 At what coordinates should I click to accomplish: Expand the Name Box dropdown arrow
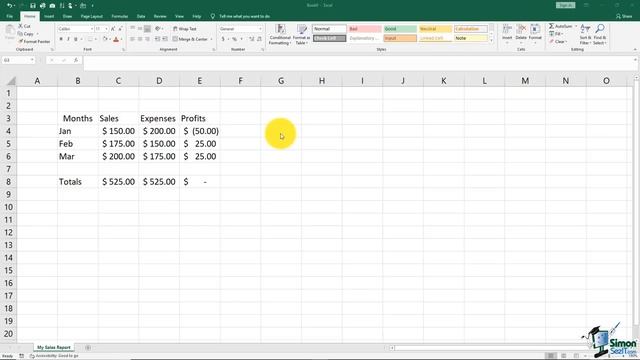tap(32, 60)
